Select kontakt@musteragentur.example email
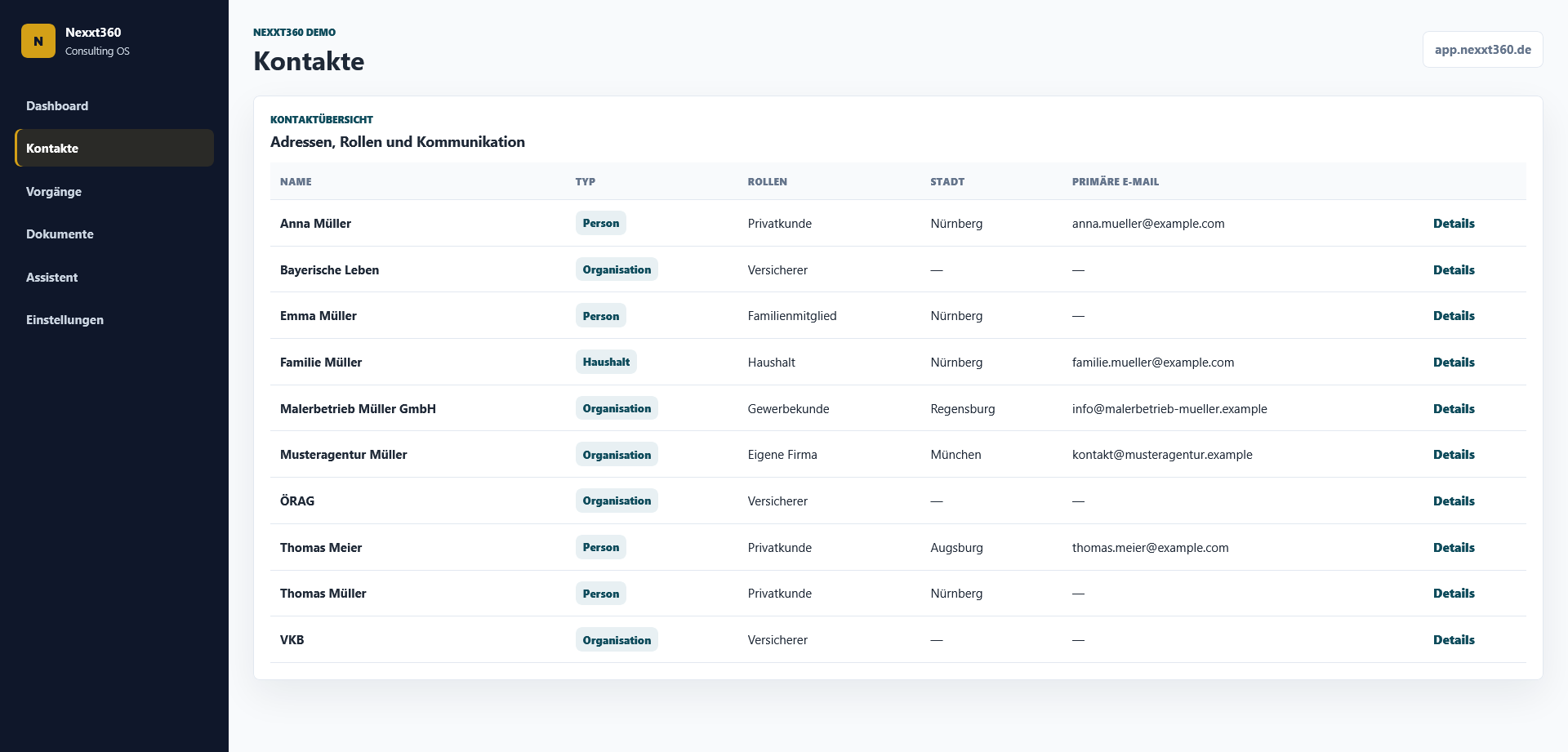This screenshot has width=1568, height=752. tap(1162, 455)
